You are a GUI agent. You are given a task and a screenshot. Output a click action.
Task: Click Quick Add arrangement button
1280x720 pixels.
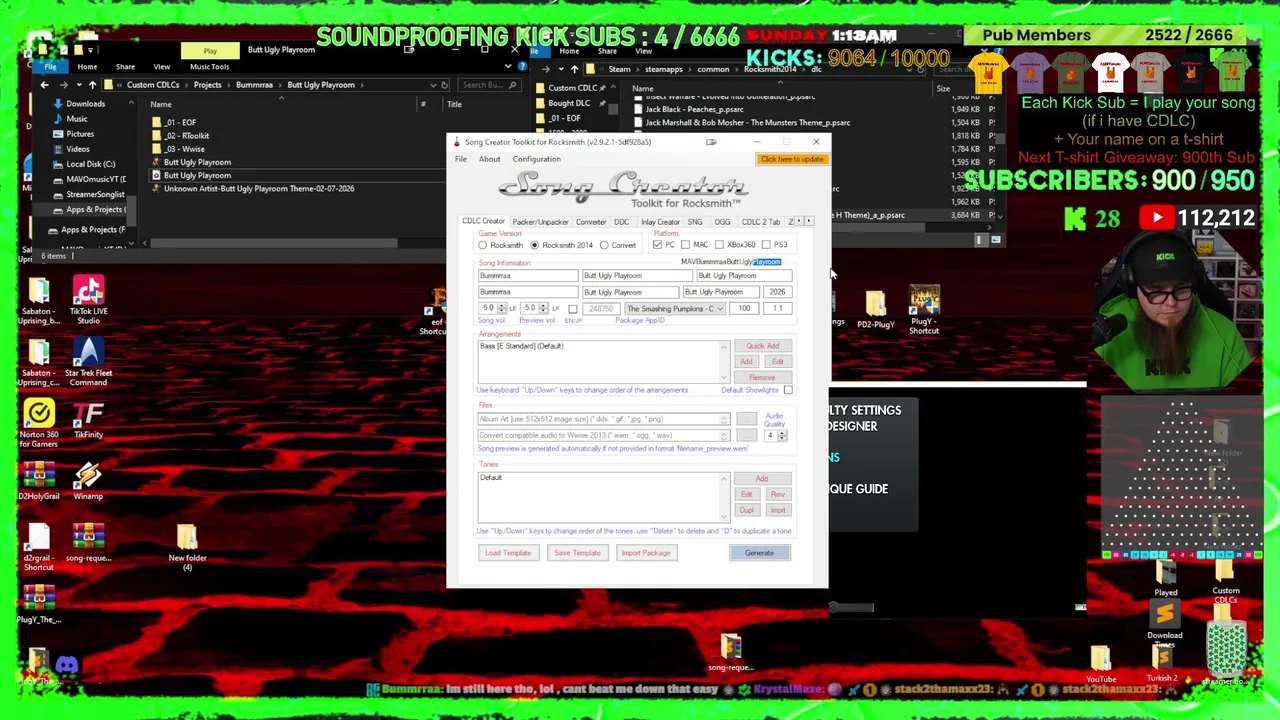[x=762, y=346]
